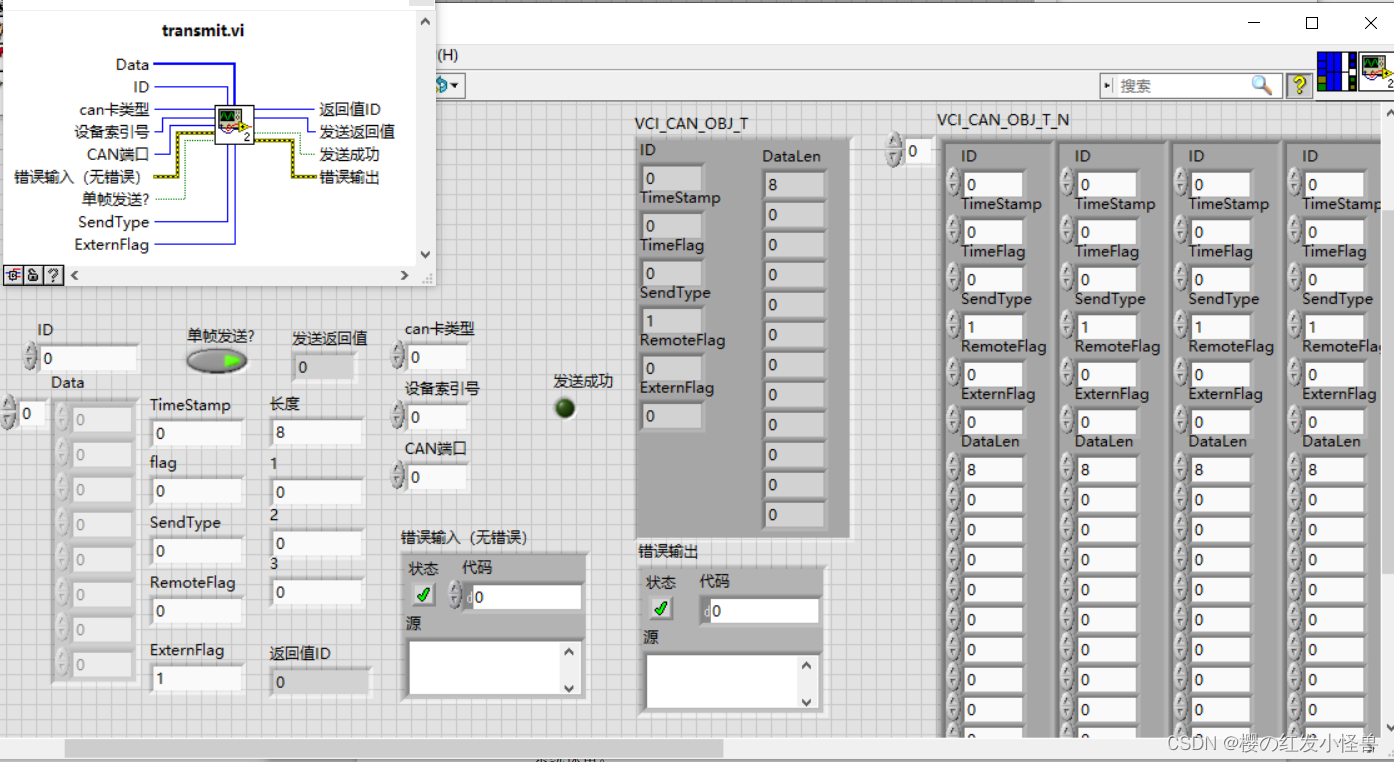Screen dimensions: 1394x762
Task: Click first element SendType stepper in VCI_CAN_OBJ_T_N
Action: click(x=953, y=326)
